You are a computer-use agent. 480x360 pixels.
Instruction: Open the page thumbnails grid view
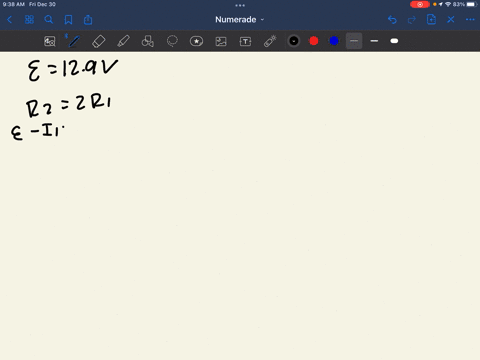[29, 20]
